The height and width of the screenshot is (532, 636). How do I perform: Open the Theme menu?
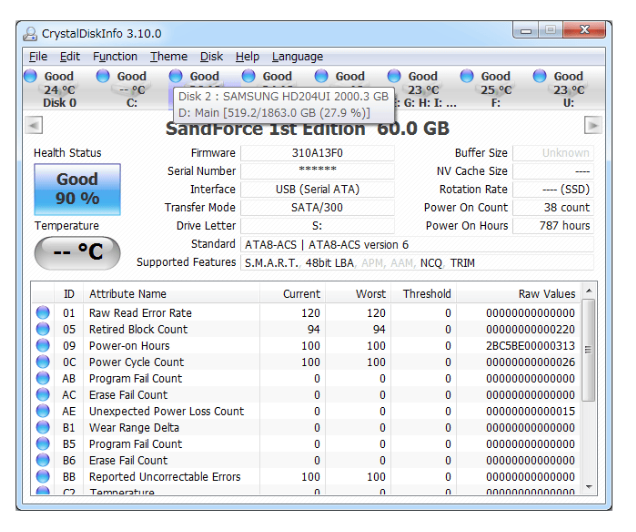point(169,56)
